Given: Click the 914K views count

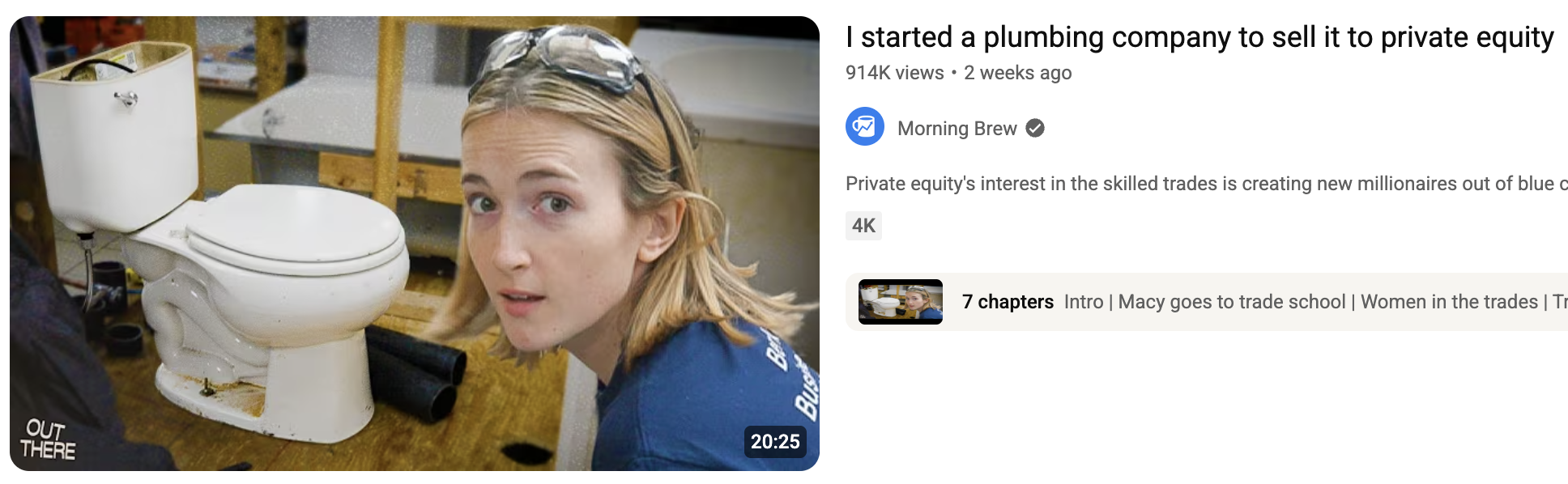Looking at the screenshot, I should pos(895,73).
